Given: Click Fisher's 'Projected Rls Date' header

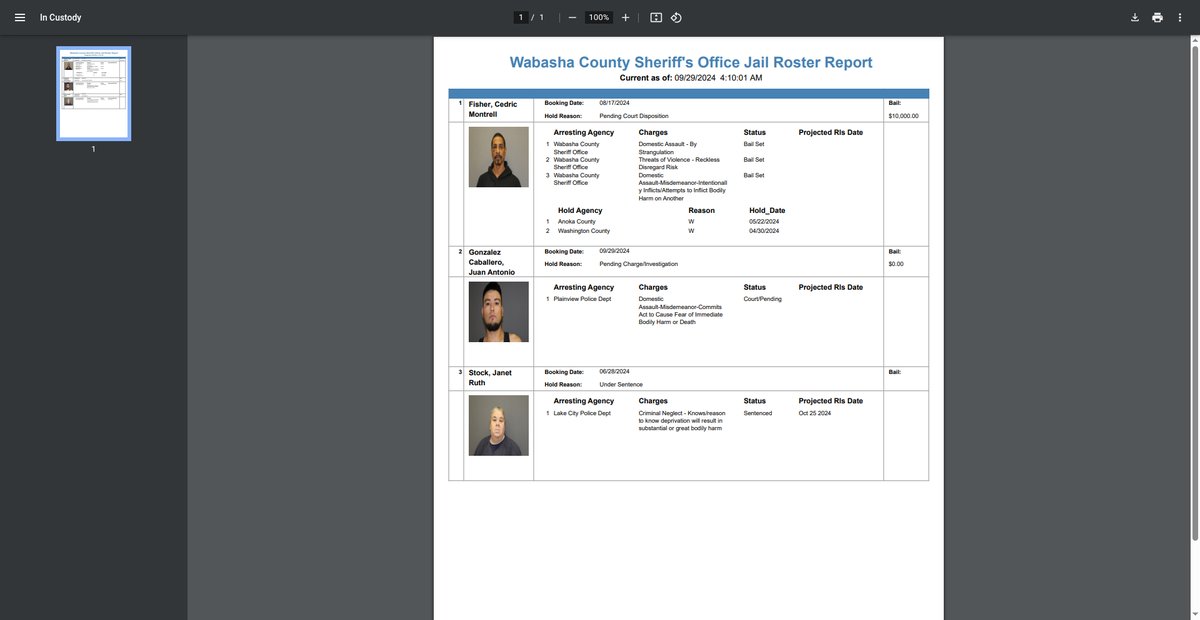Looking at the screenshot, I should pos(831,132).
